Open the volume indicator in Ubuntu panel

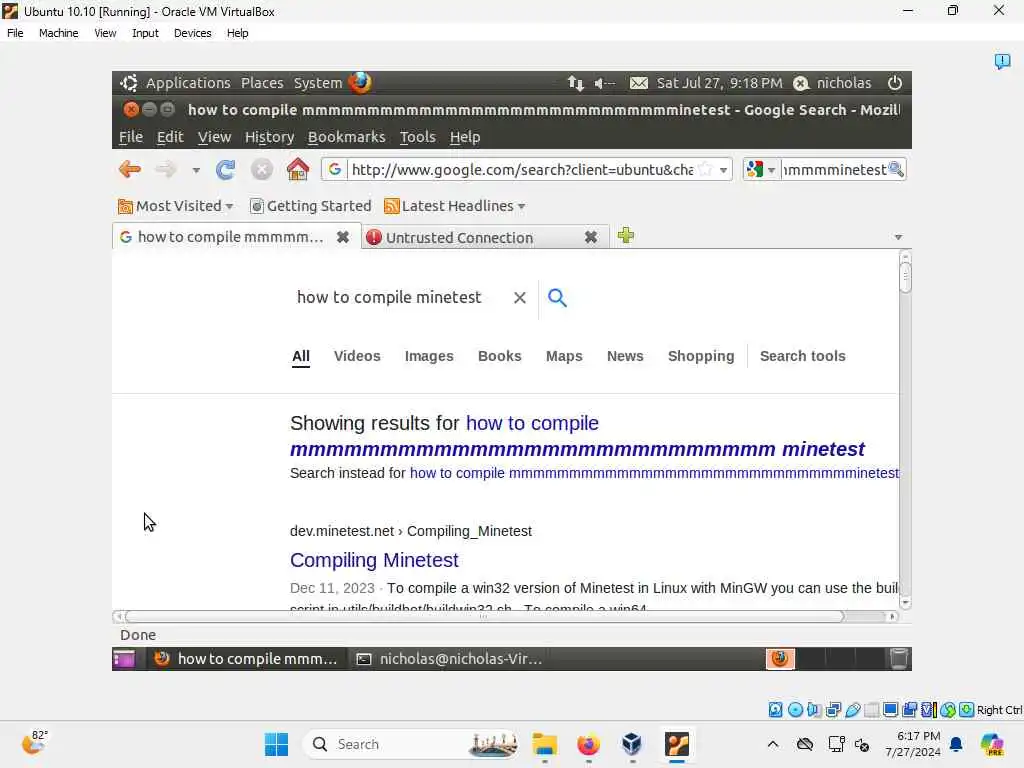(x=605, y=83)
